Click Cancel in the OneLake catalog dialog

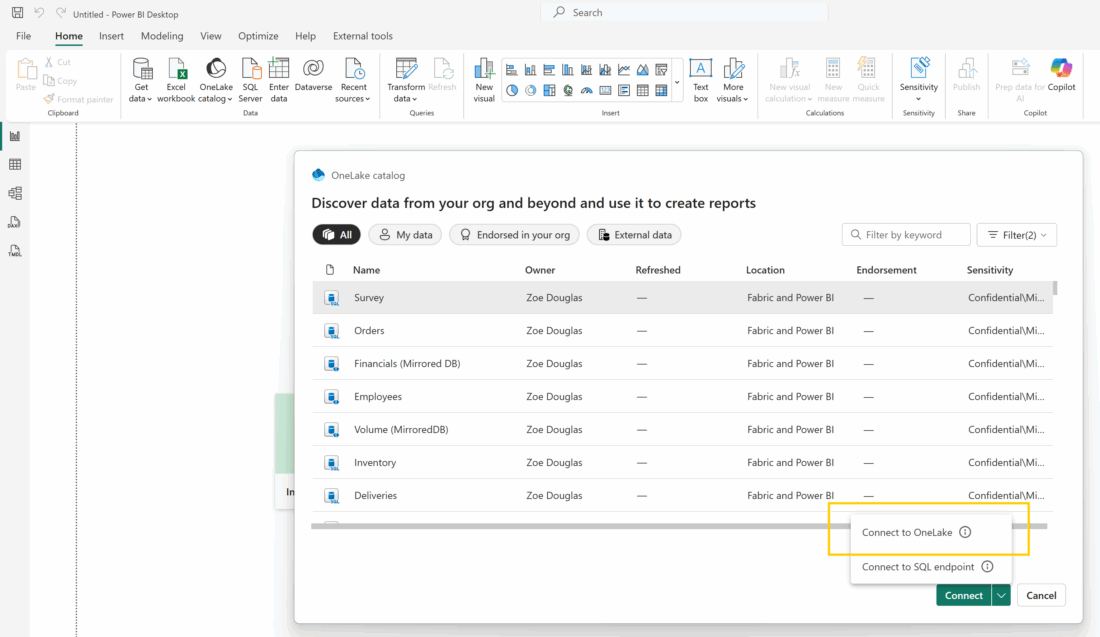(1041, 595)
